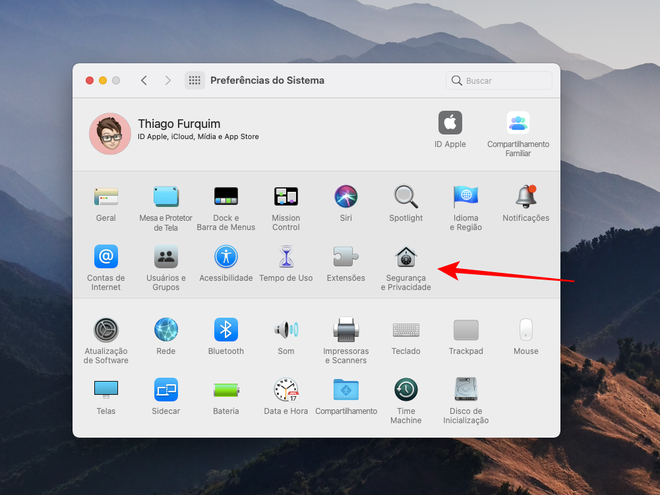This screenshot has width=660, height=495.
Task: Open Notificações preferences
Action: [526, 197]
